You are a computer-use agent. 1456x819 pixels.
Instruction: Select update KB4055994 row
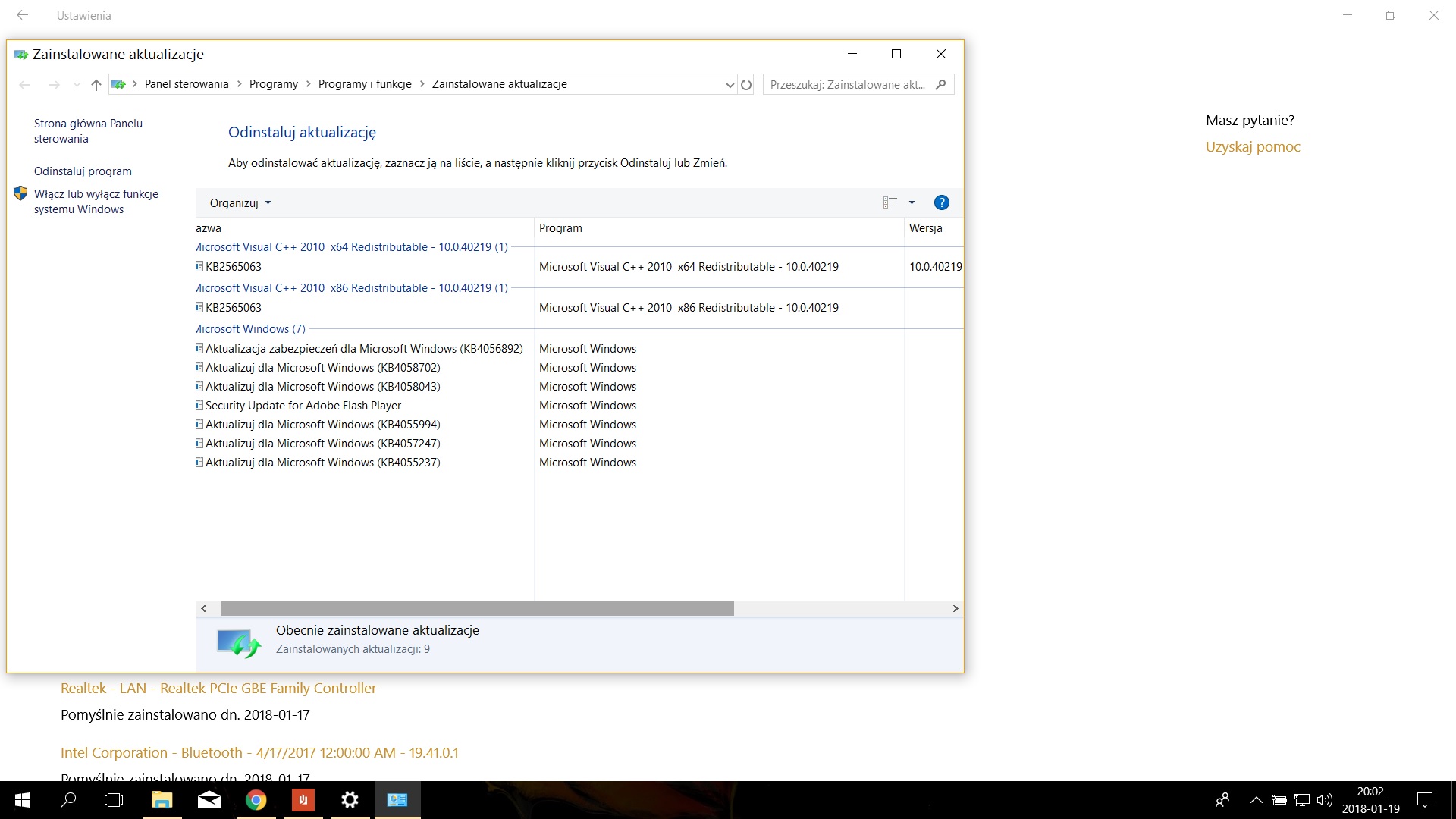(x=579, y=425)
